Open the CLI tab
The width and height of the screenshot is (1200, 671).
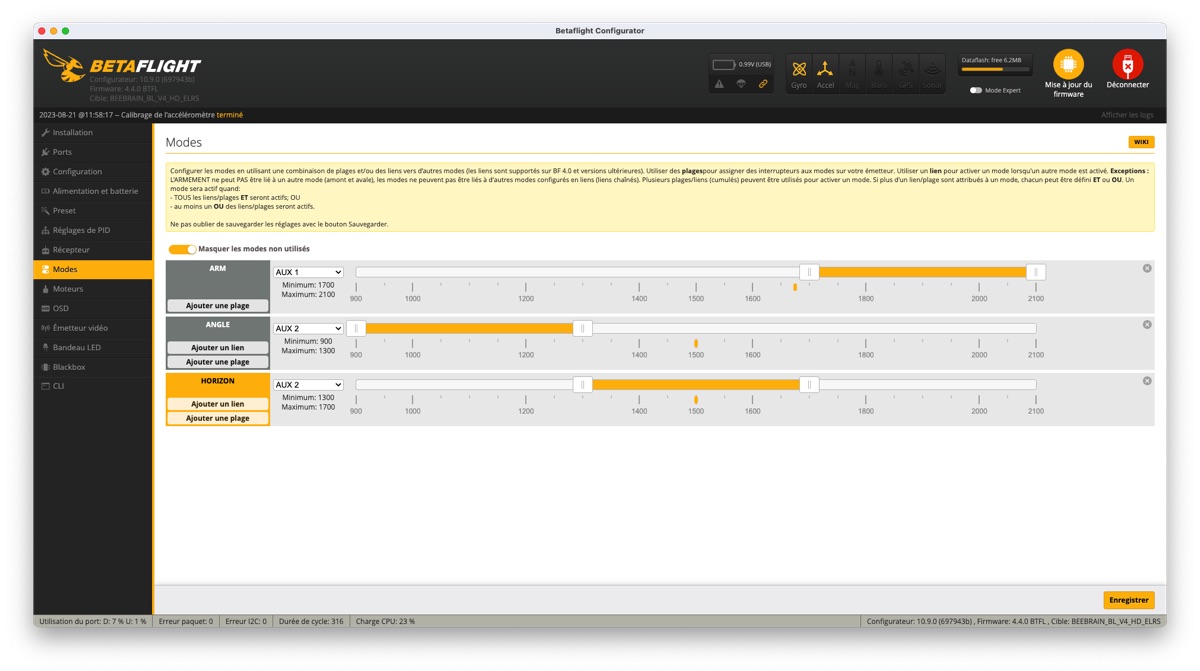(x=93, y=386)
